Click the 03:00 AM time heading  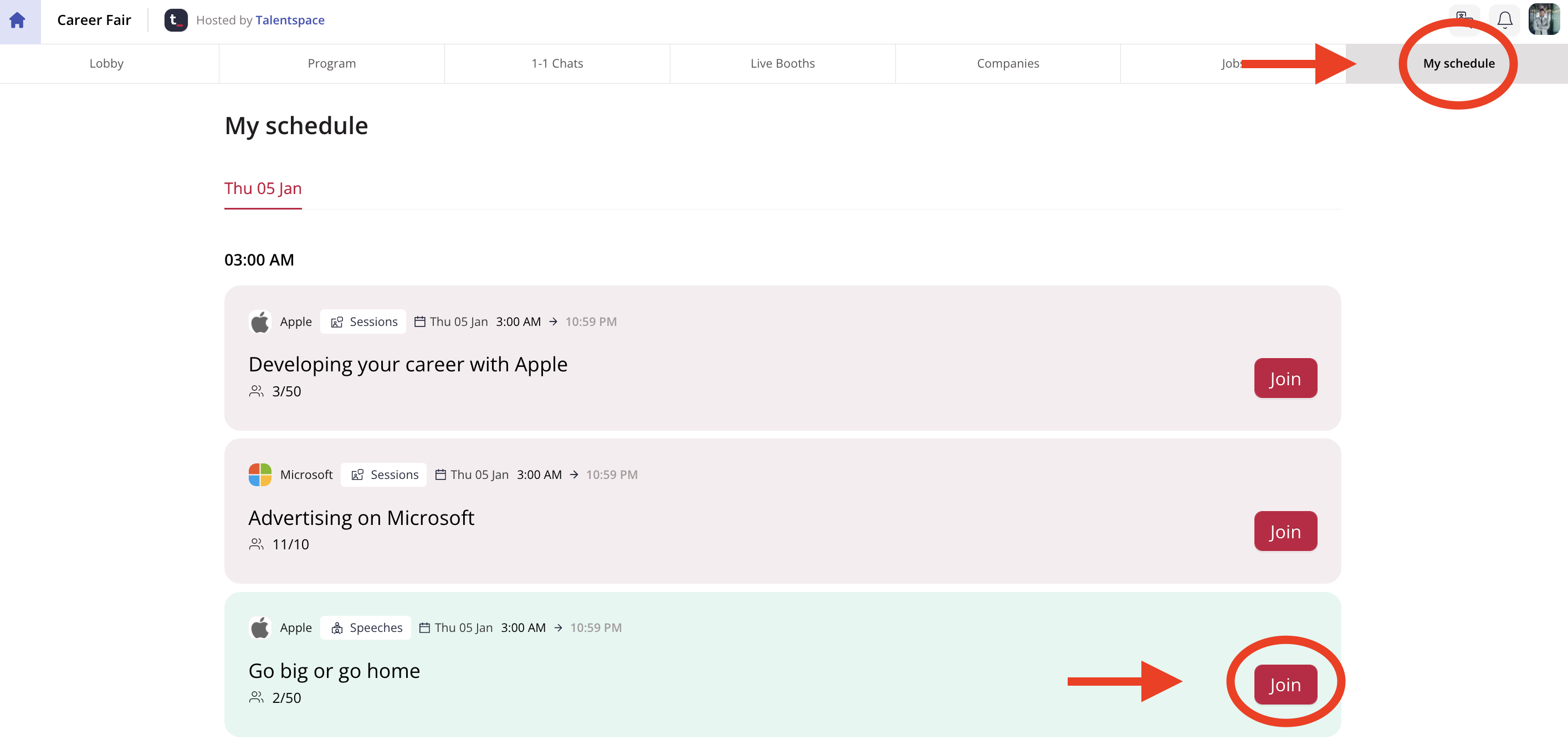click(259, 260)
